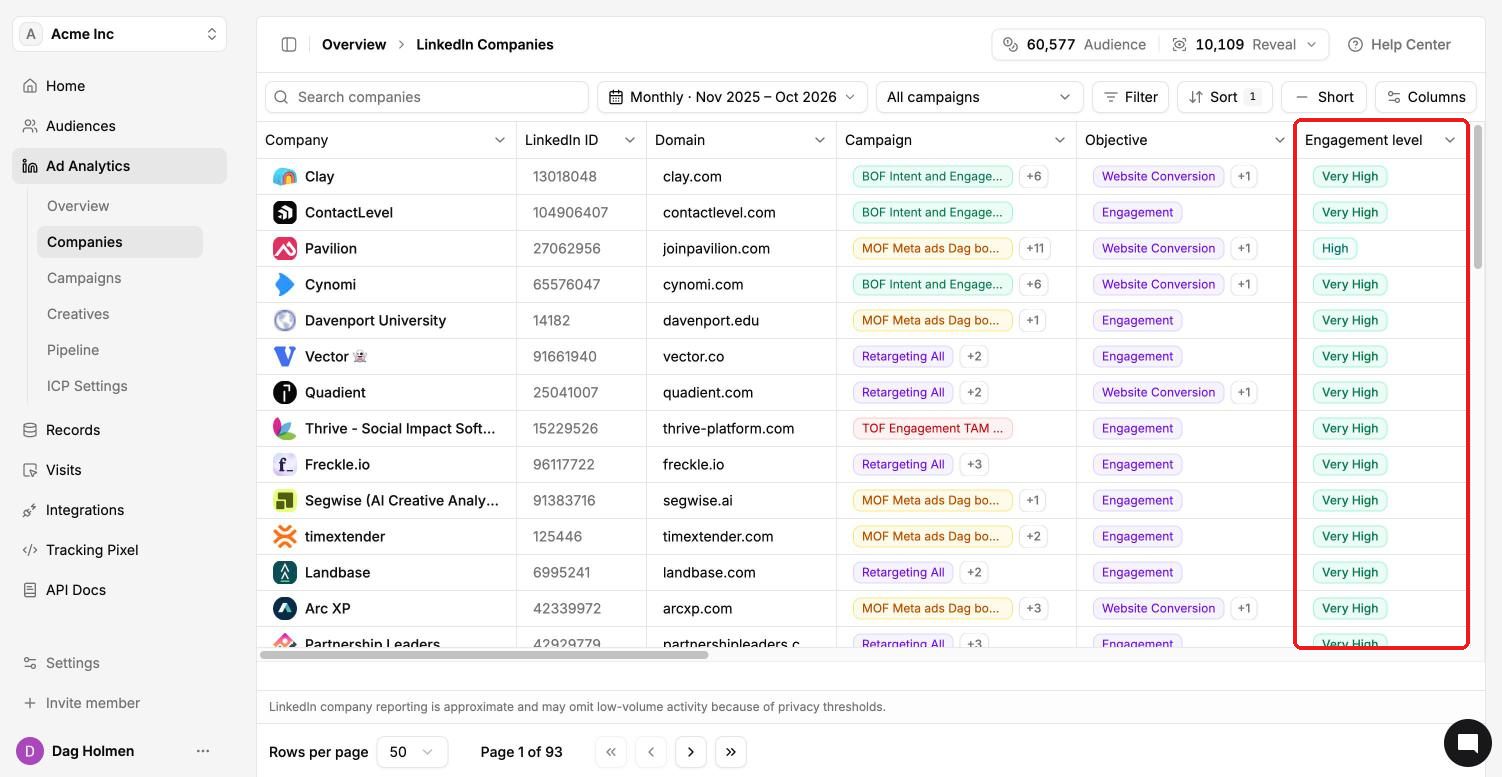Open the Help Center link
Image resolution: width=1502 pixels, height=777 pixels.
click(1399, 44)
